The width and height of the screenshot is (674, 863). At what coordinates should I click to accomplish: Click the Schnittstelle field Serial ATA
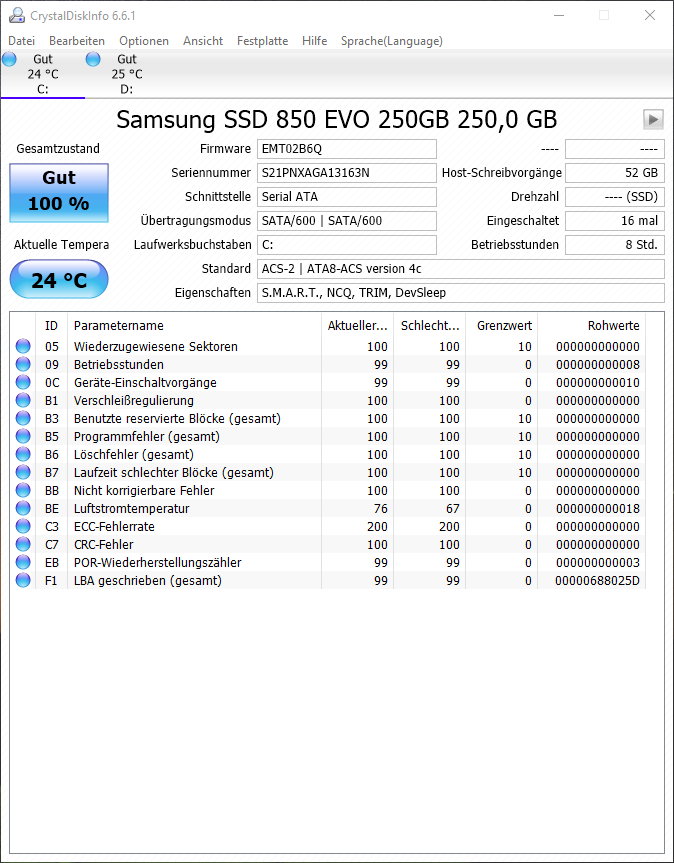(347, 196)
